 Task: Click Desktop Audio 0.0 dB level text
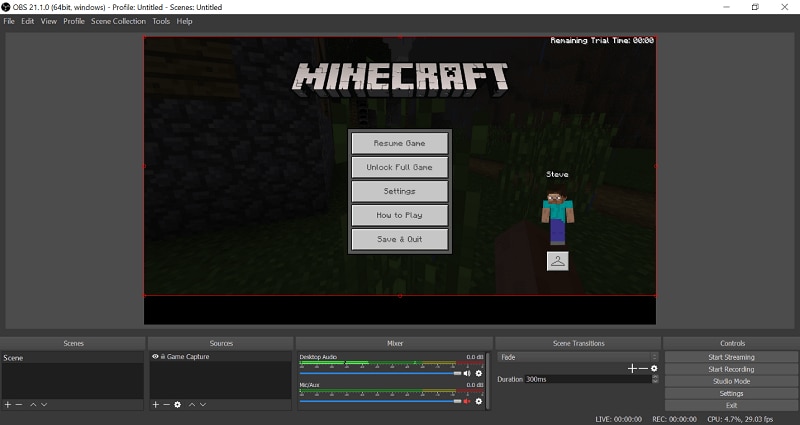pos(474,357)
